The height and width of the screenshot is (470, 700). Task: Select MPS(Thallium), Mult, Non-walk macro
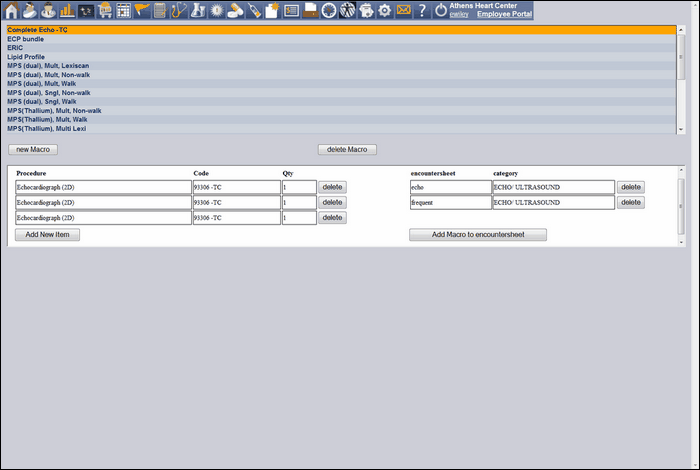(342, 110)
